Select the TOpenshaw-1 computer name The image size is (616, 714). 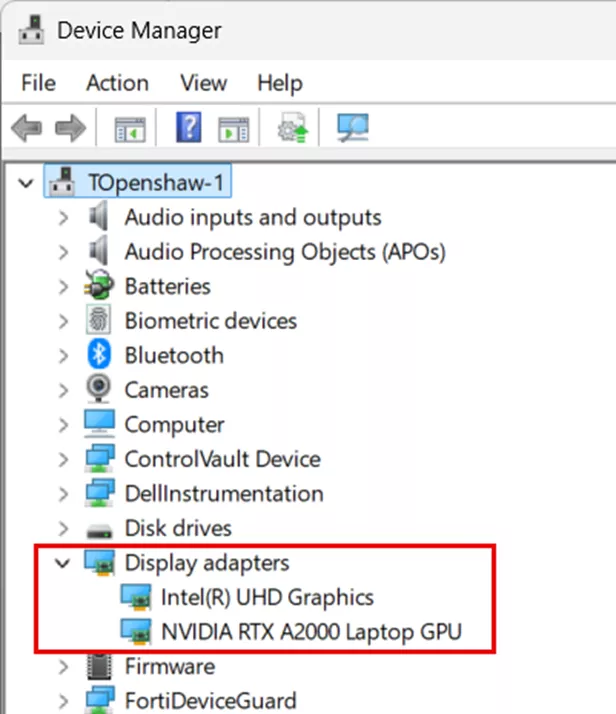[x=156, y=183]
